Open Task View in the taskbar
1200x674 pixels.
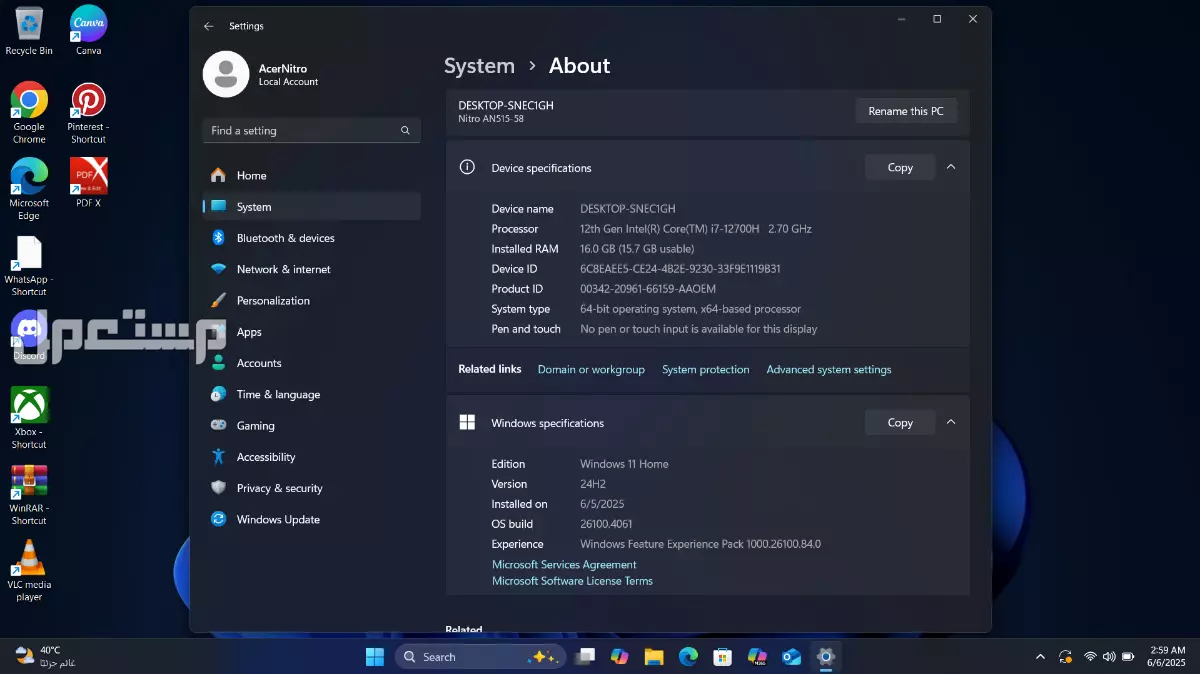point(586,657)
